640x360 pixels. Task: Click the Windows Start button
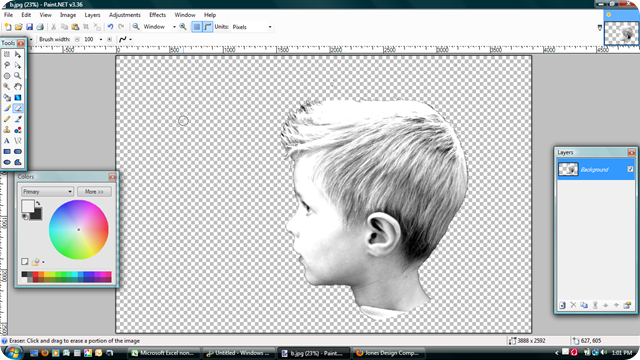(13, 352)
